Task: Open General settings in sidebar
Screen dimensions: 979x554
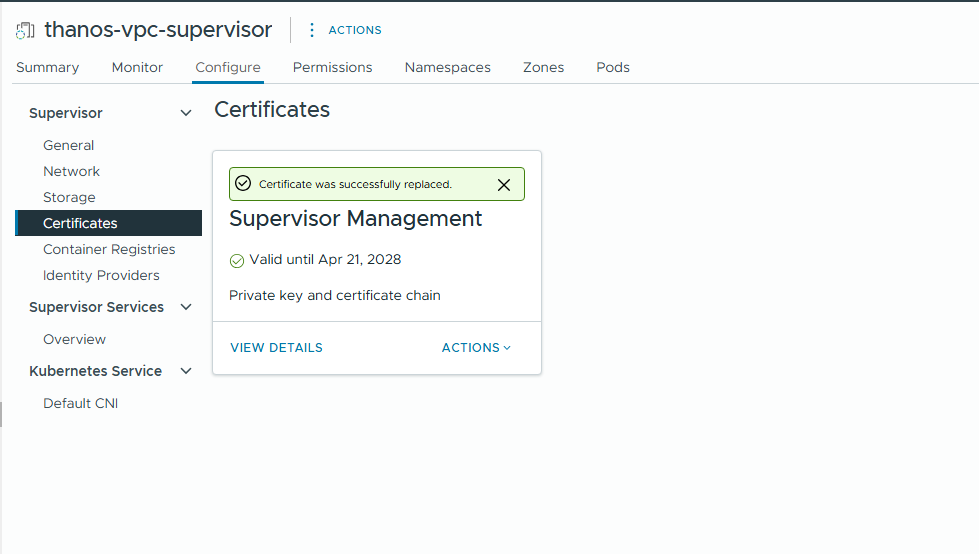Action: pyautogui.click(x=68, y=146)
